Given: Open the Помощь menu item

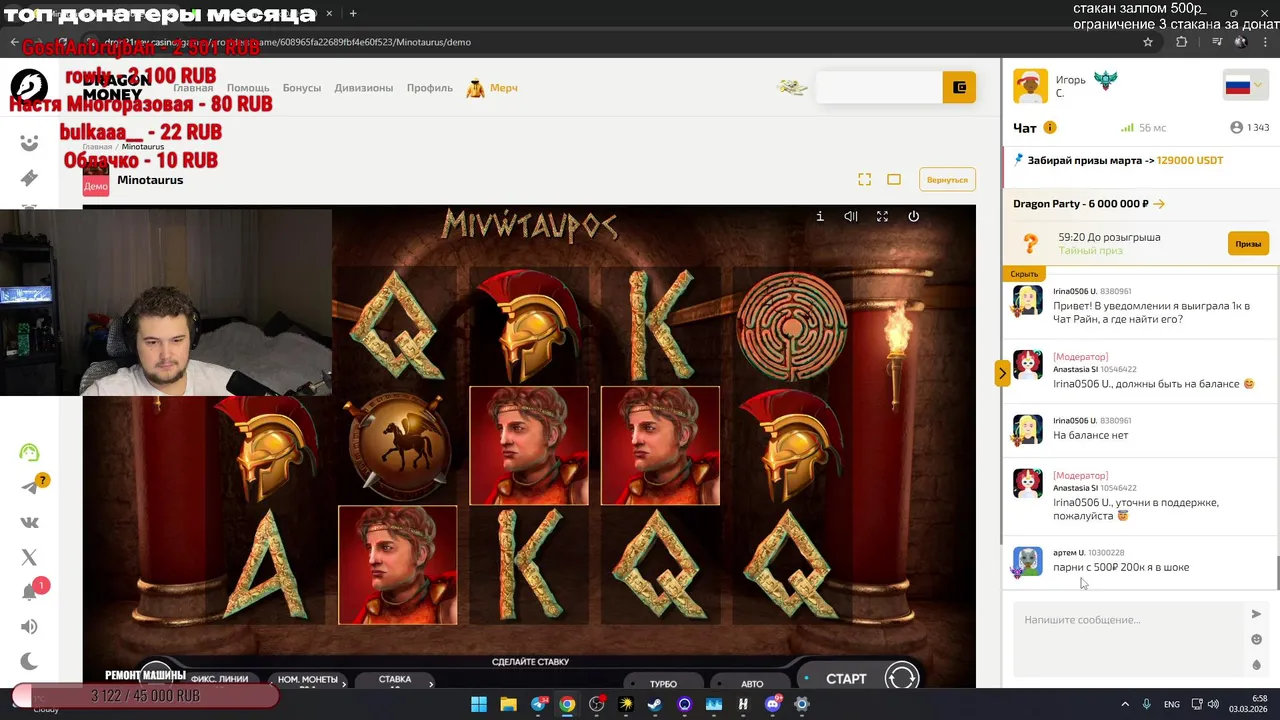Looking at the screenshot, I should click(x=248, y=88).
